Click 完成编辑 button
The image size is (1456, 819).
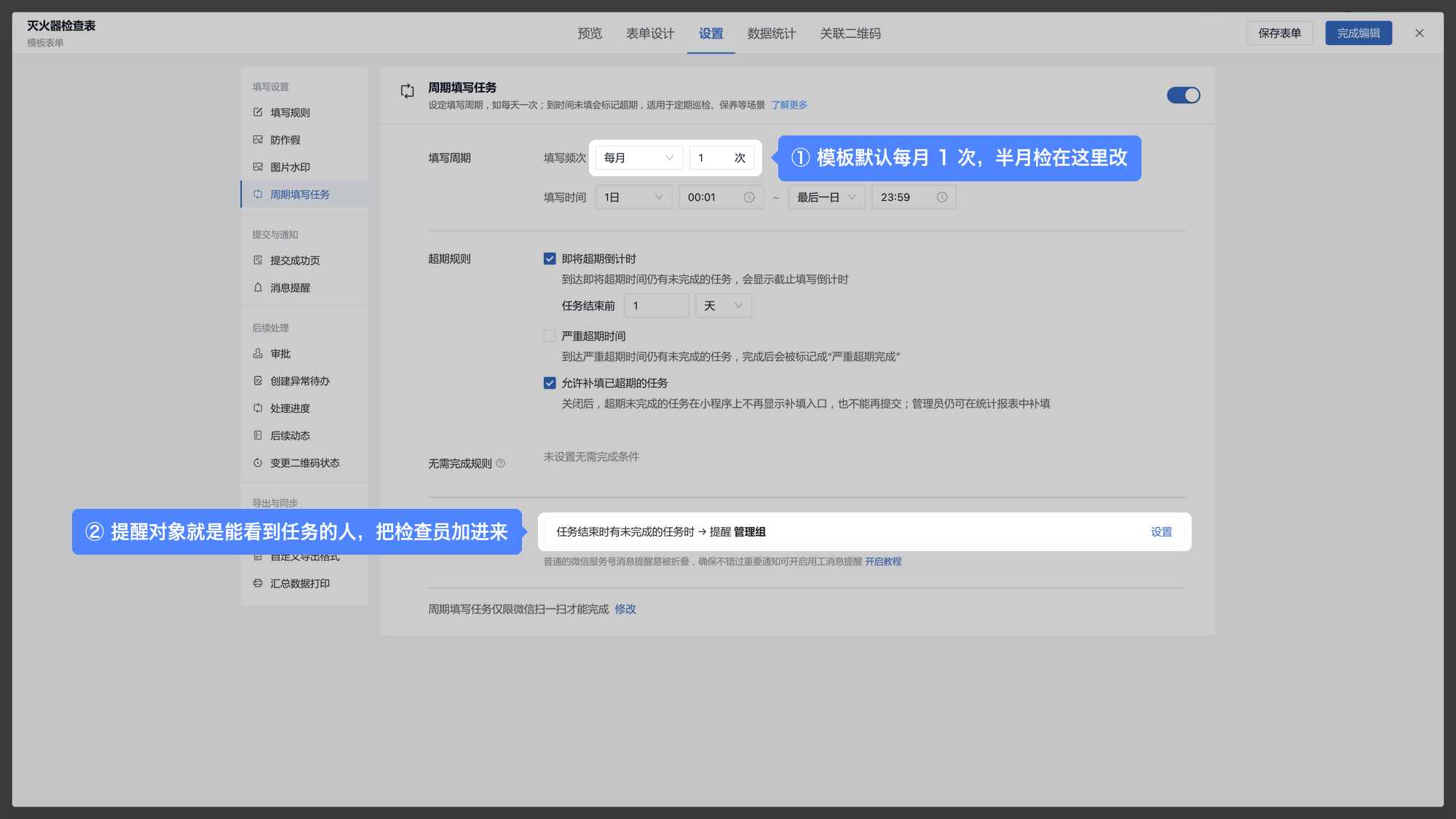click(1358, 33)
